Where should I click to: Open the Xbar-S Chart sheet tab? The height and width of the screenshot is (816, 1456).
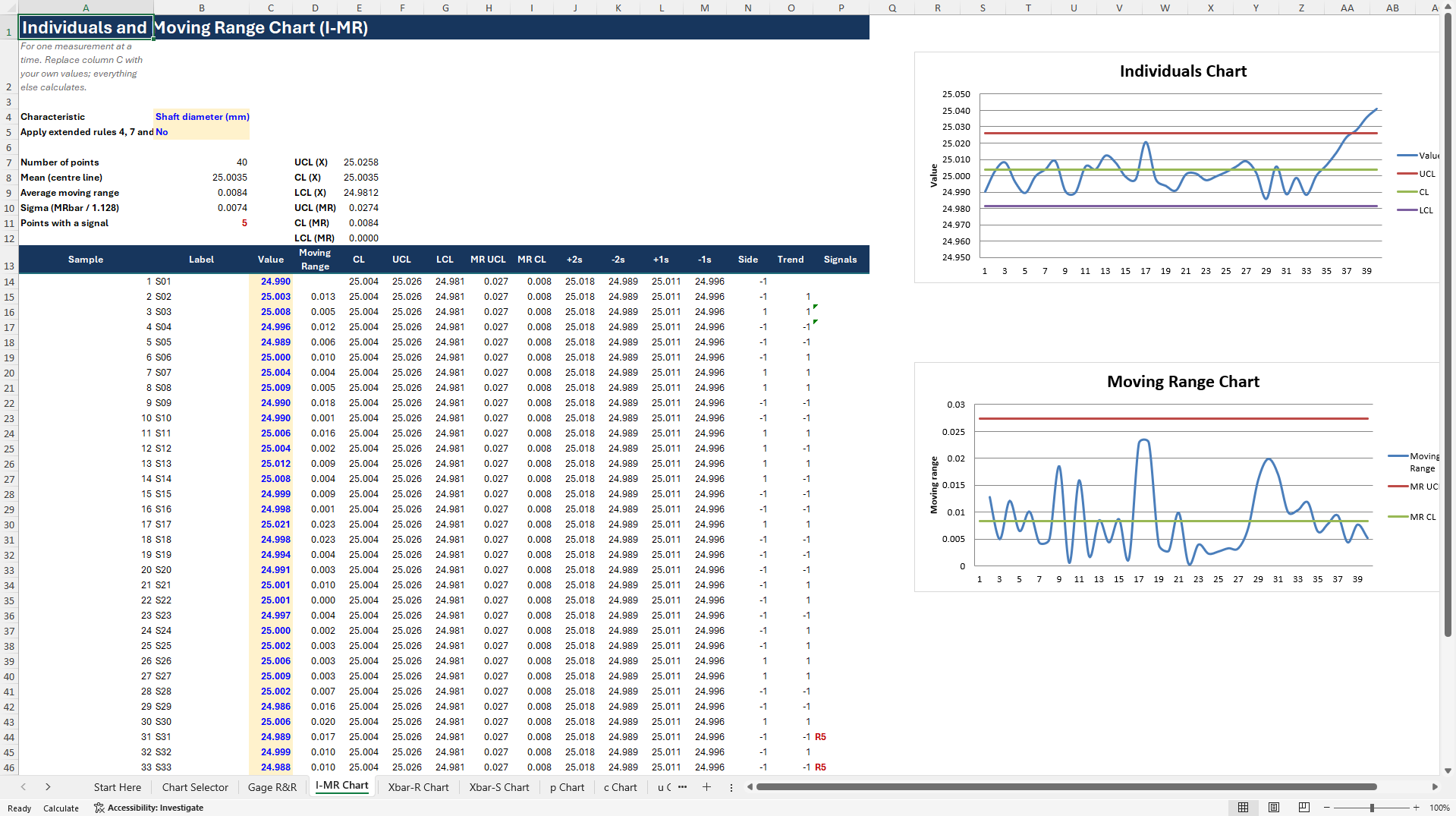click(499, 787)
